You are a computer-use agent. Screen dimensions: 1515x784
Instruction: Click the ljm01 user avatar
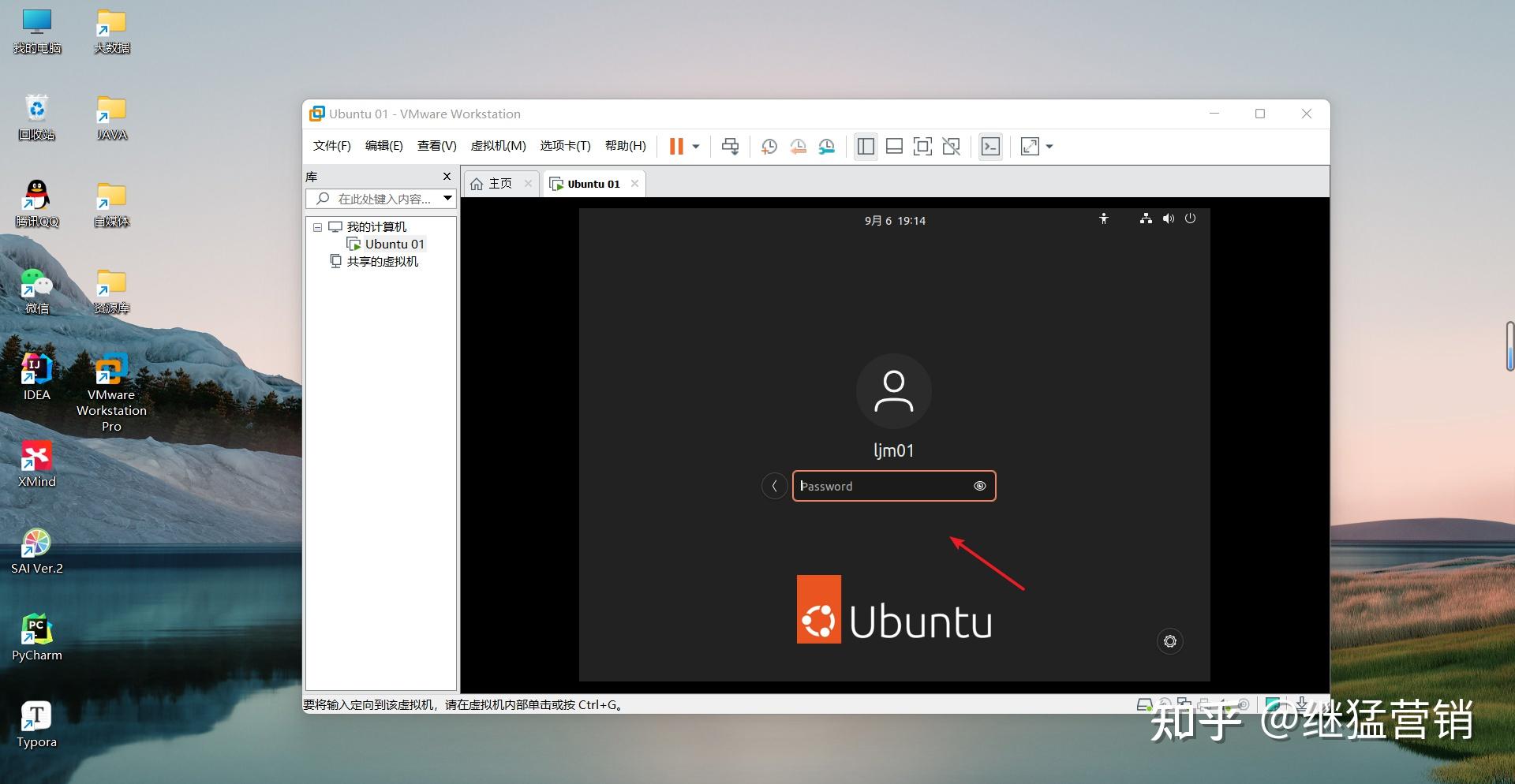894,391
